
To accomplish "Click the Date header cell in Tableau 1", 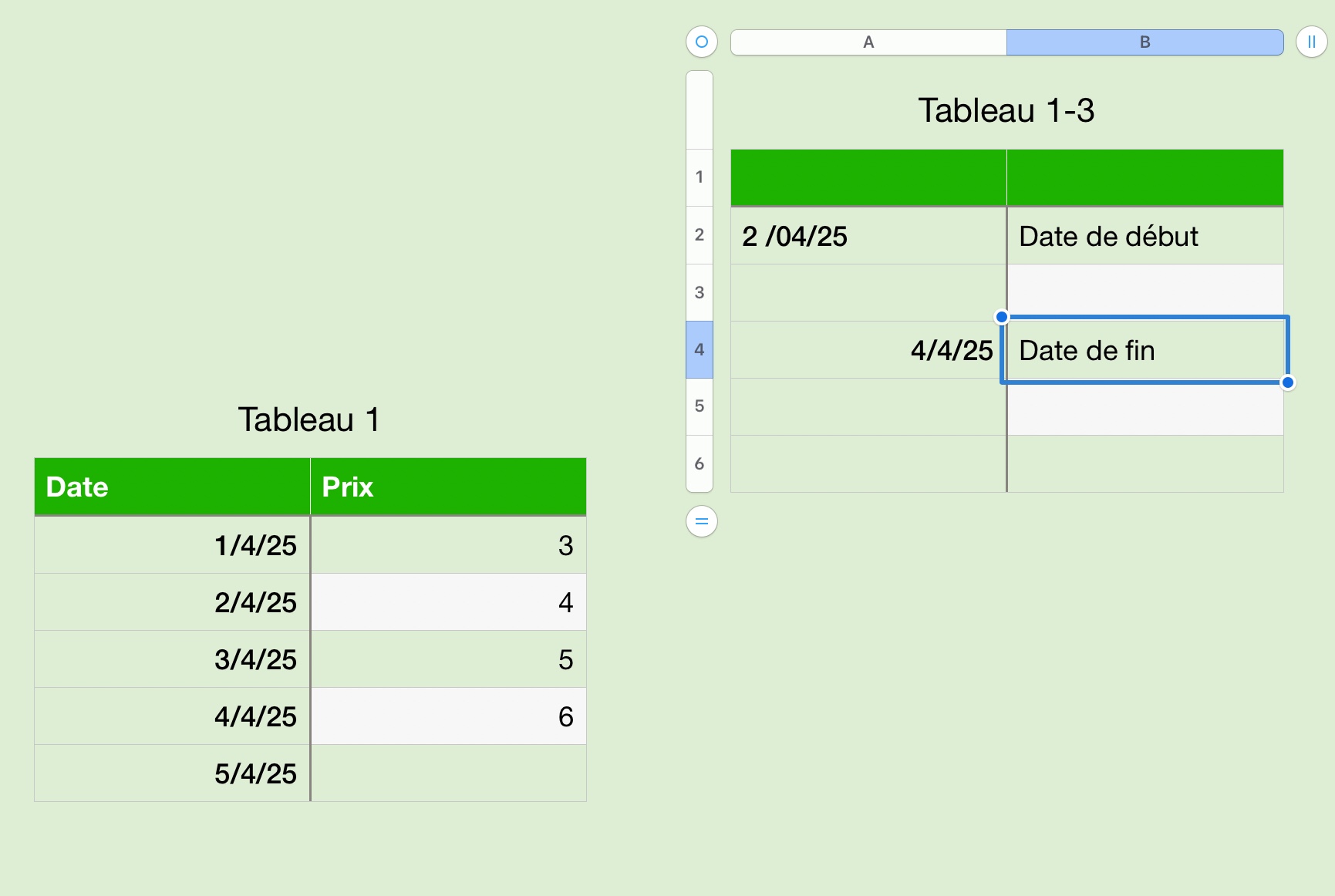I will 171,487.
